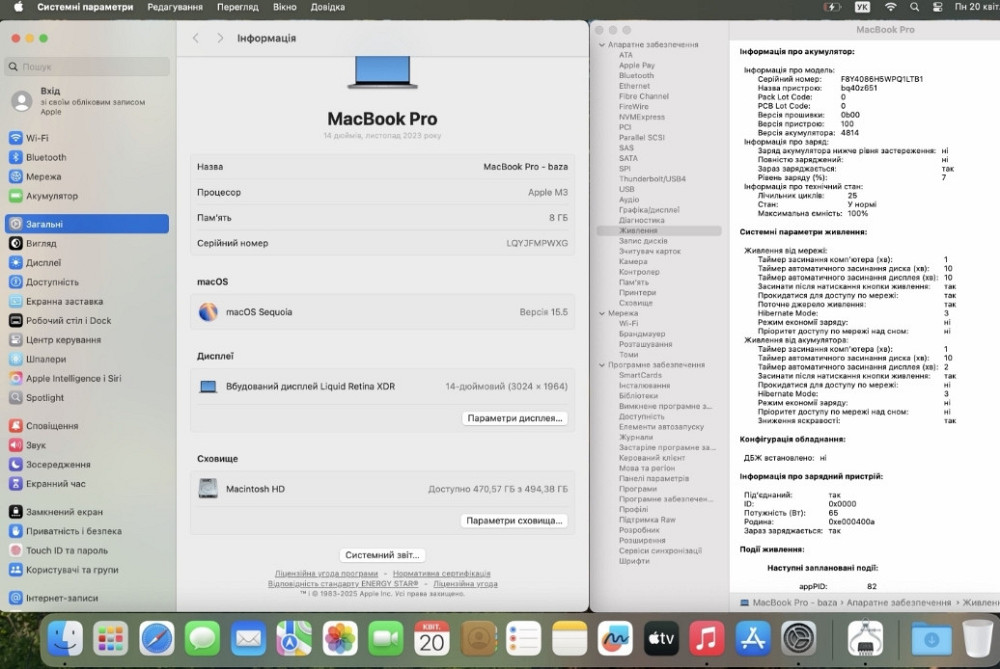The width and height of the screenshot is (1000, 669).
Task: Open Дисплеї settings from sidebar
Action: click(x=36, y=262)
